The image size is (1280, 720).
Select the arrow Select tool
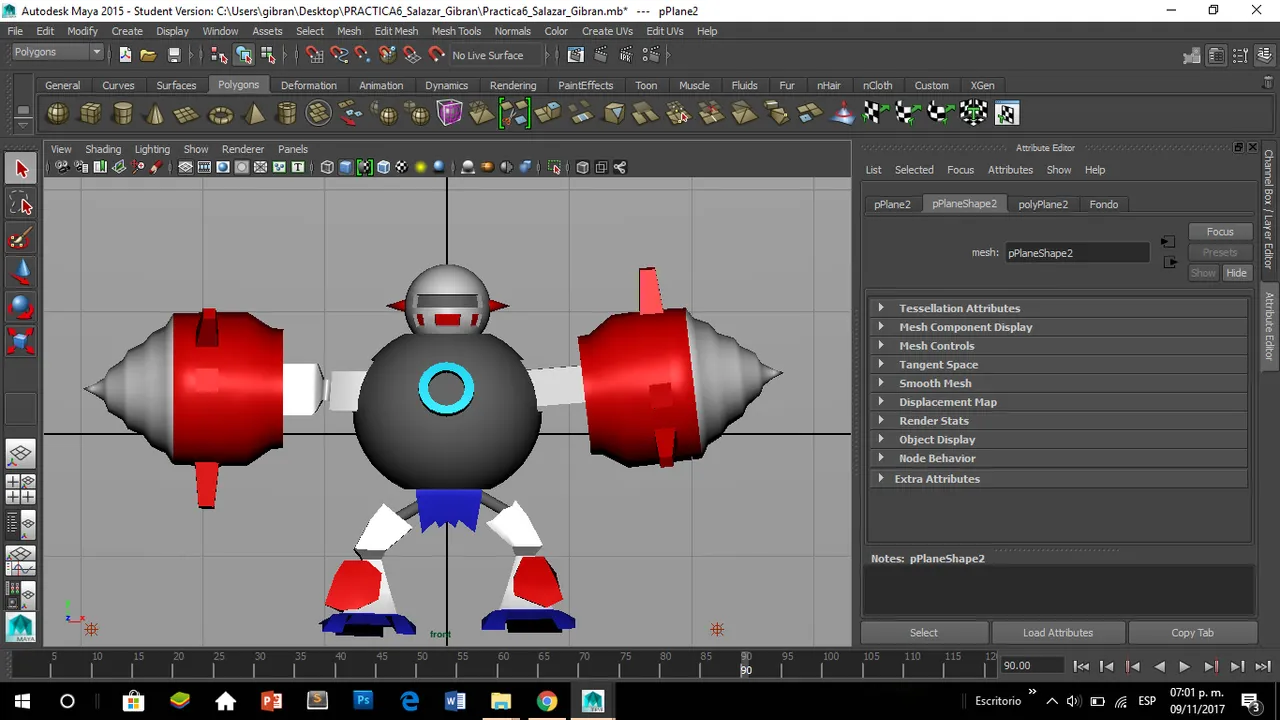pyautogui.click(x=21, y=170)
